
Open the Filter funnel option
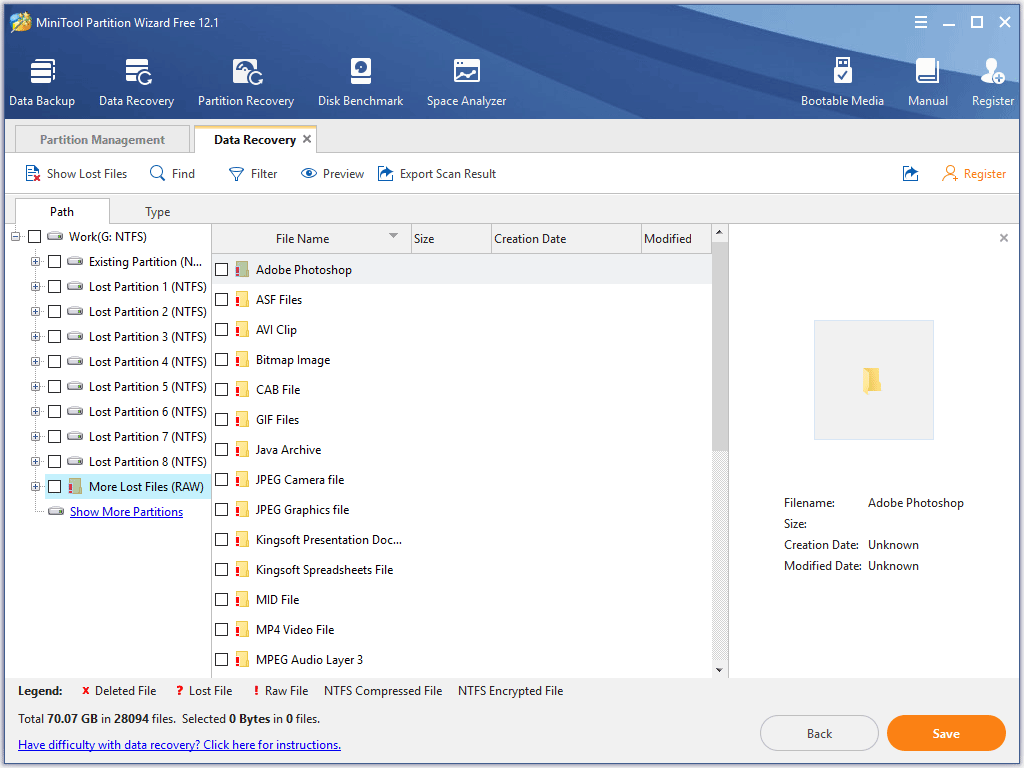253,174
